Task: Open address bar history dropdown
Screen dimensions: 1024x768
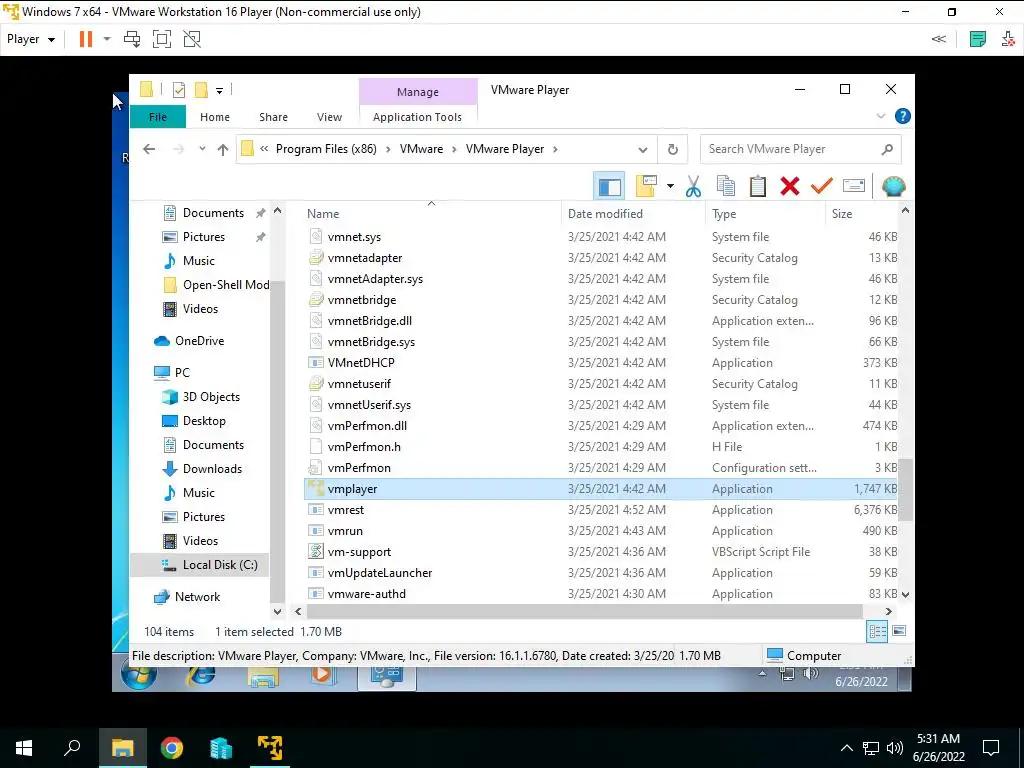Action: click(643, 150)
